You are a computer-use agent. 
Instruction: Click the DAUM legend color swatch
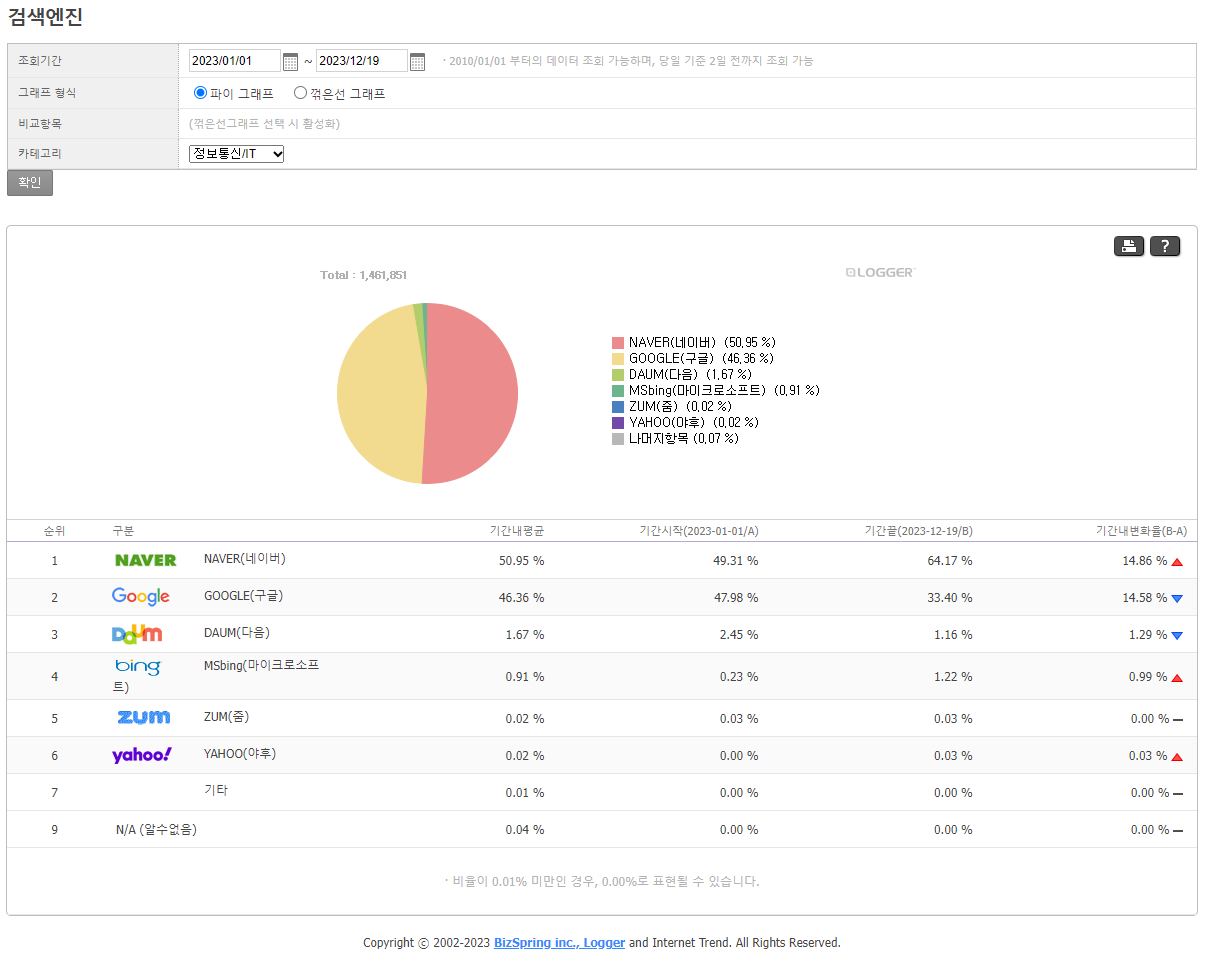click(618, 375)
